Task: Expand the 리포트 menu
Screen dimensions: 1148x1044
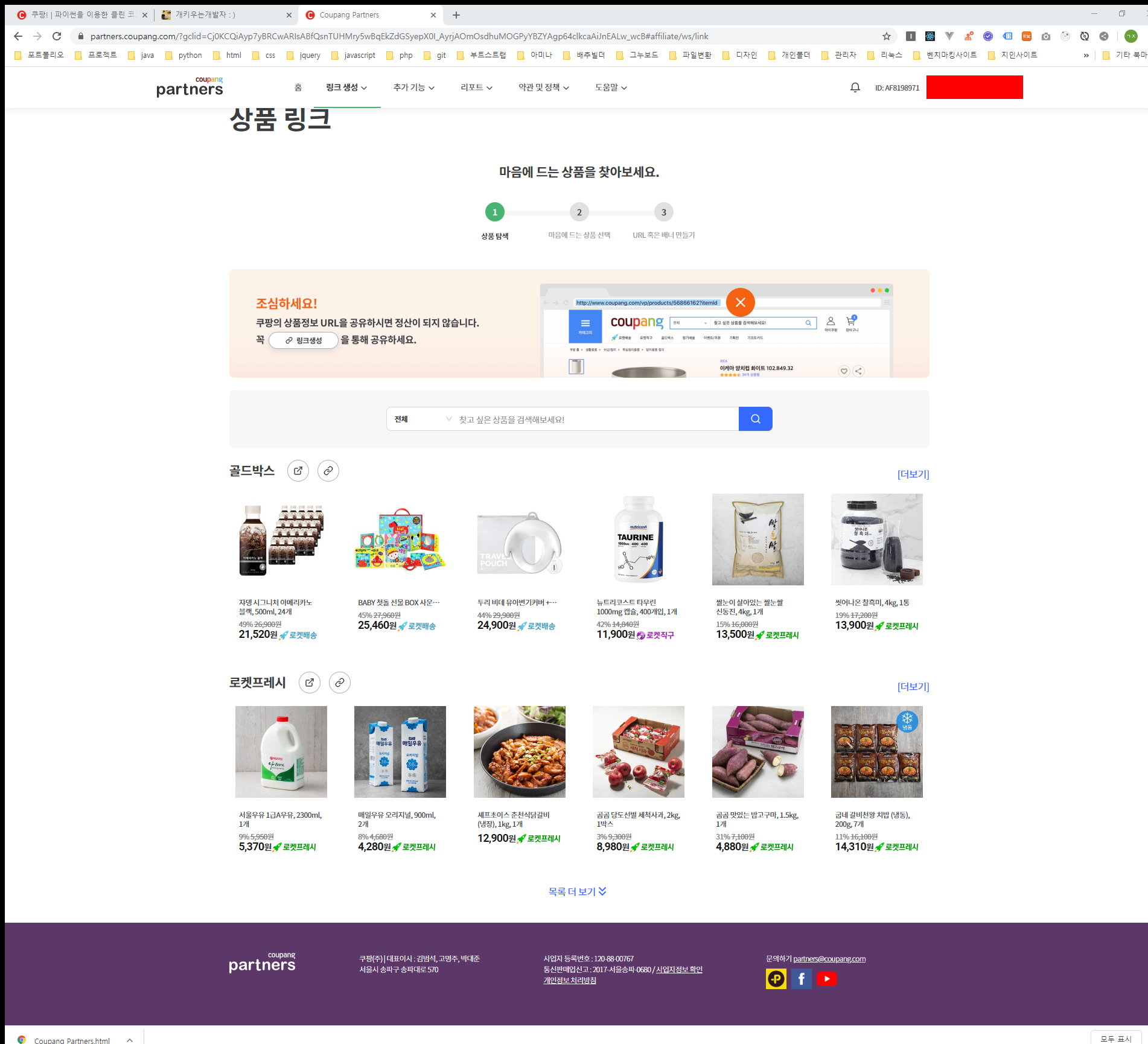Action: tap(476, 88)
